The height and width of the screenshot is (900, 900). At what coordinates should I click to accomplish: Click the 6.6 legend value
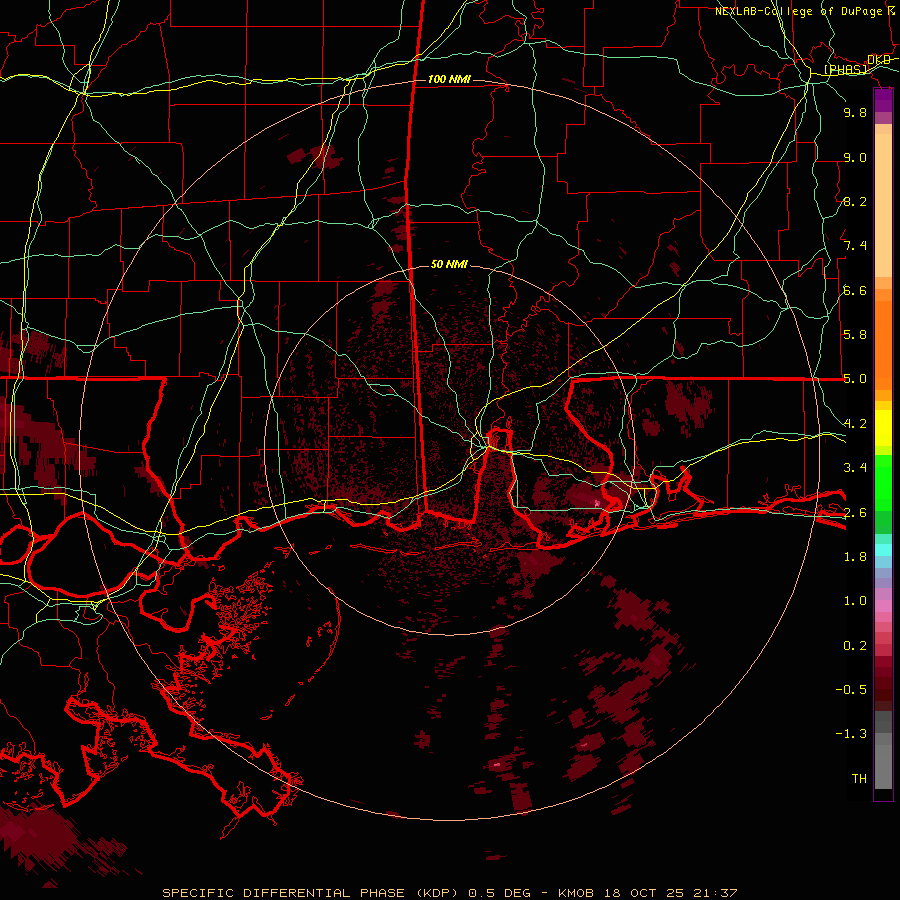pyautogui.click(x=855, y=290)
